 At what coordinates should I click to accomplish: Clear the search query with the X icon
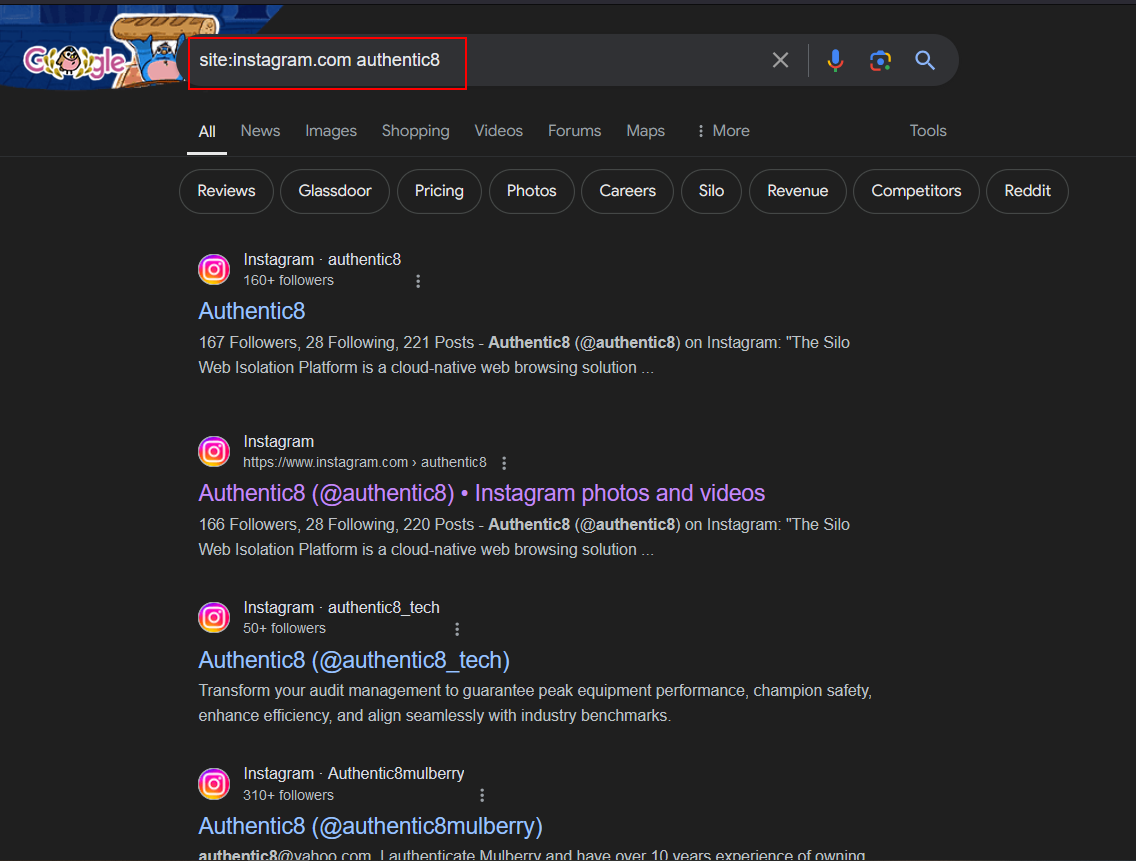[x=780, y=60]
